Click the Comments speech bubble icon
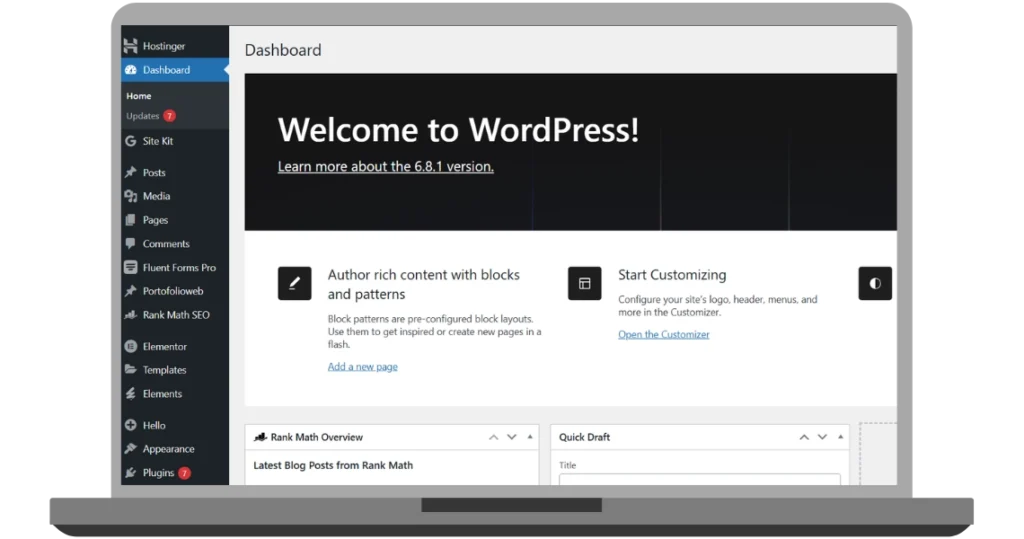 coord(131,244)
